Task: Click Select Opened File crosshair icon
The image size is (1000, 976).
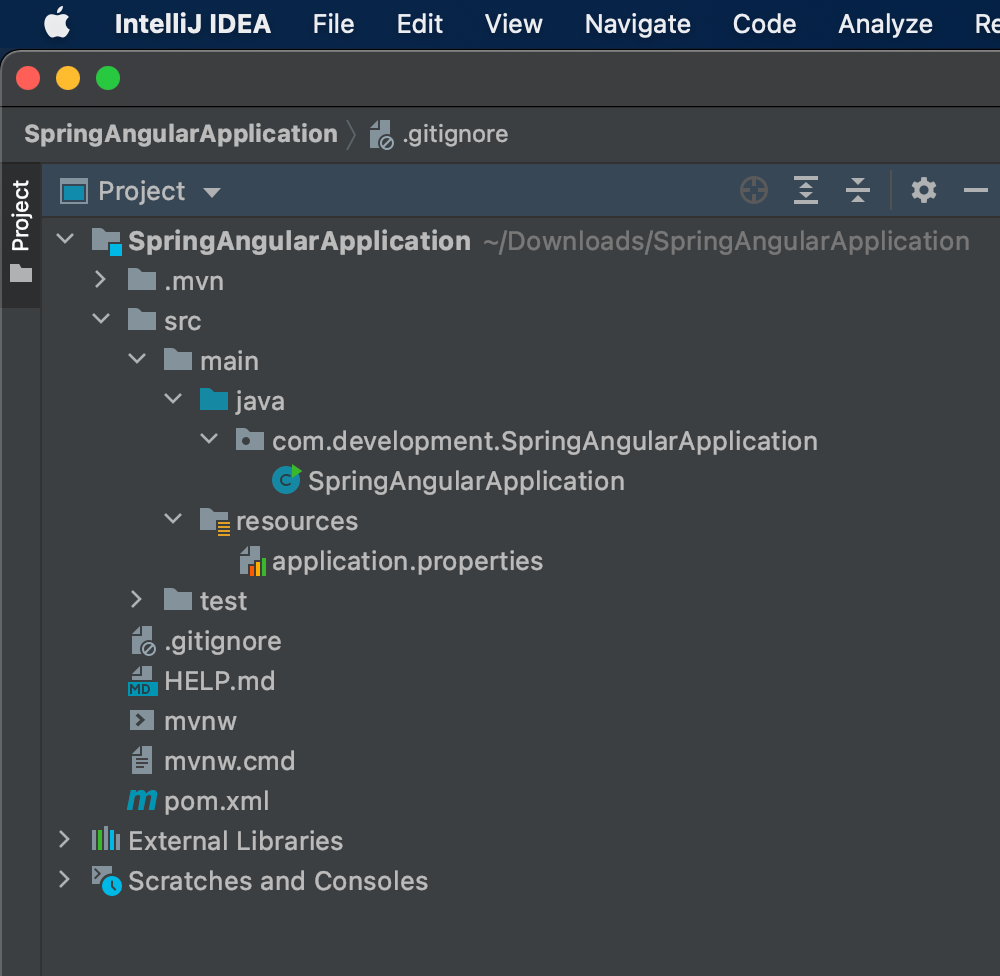Action: (x=754, y=190)
